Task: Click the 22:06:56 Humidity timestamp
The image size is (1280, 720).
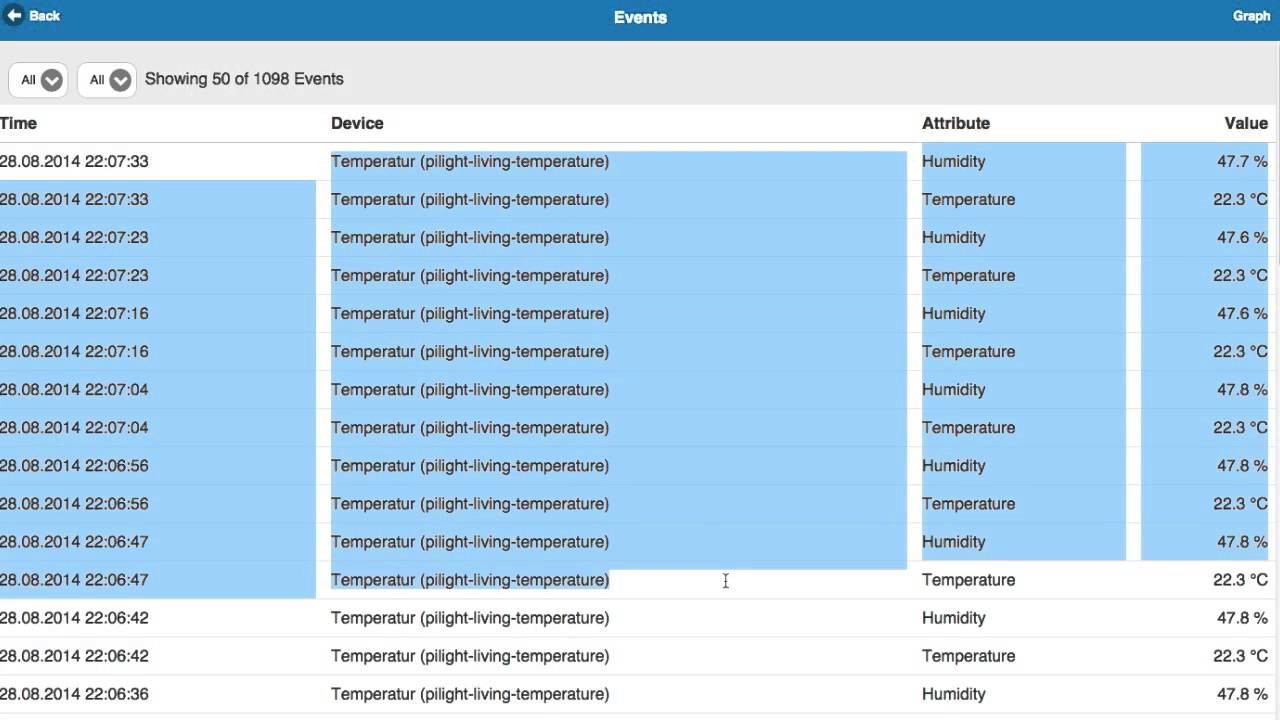Action: point(74,466)
